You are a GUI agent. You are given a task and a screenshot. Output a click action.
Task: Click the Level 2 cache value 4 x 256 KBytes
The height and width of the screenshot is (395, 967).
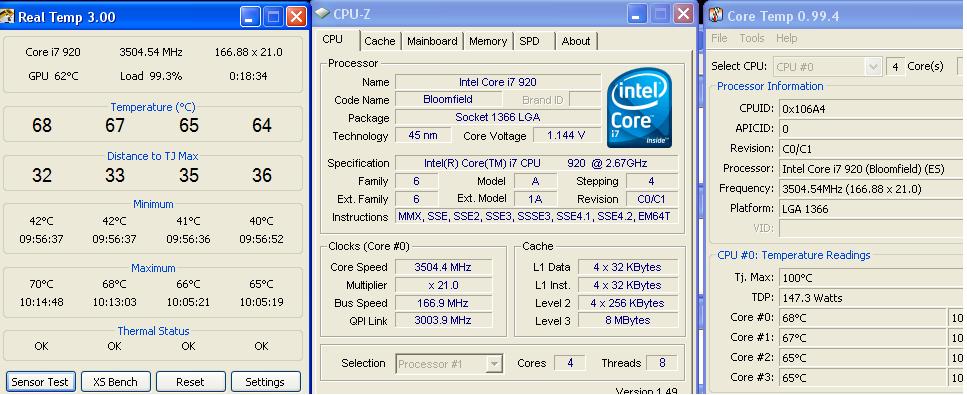click(x=627, y=303)
